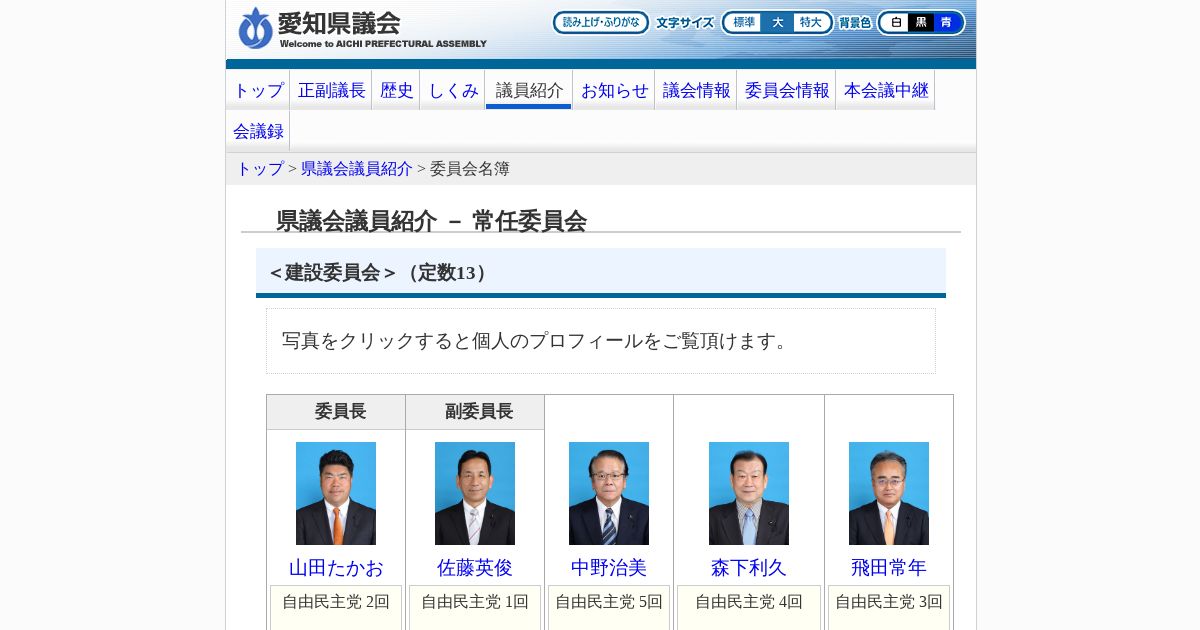
Task: Open the 議会情報 menu tab
Action: tap(696, 90)
